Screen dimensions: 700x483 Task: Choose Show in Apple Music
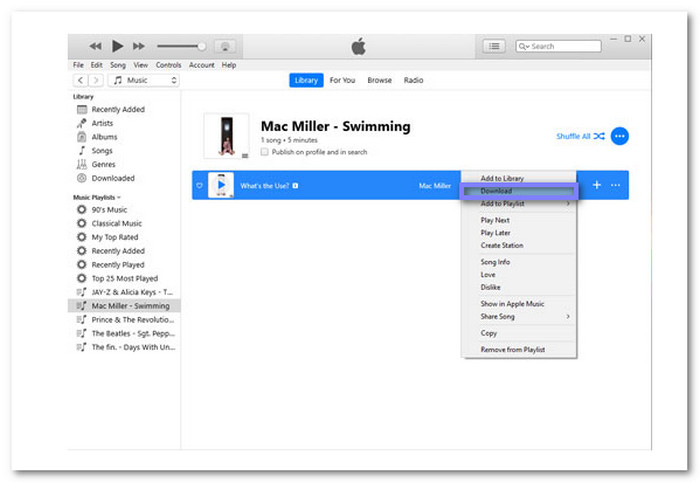pyautogui.click(x=519, y=304)
